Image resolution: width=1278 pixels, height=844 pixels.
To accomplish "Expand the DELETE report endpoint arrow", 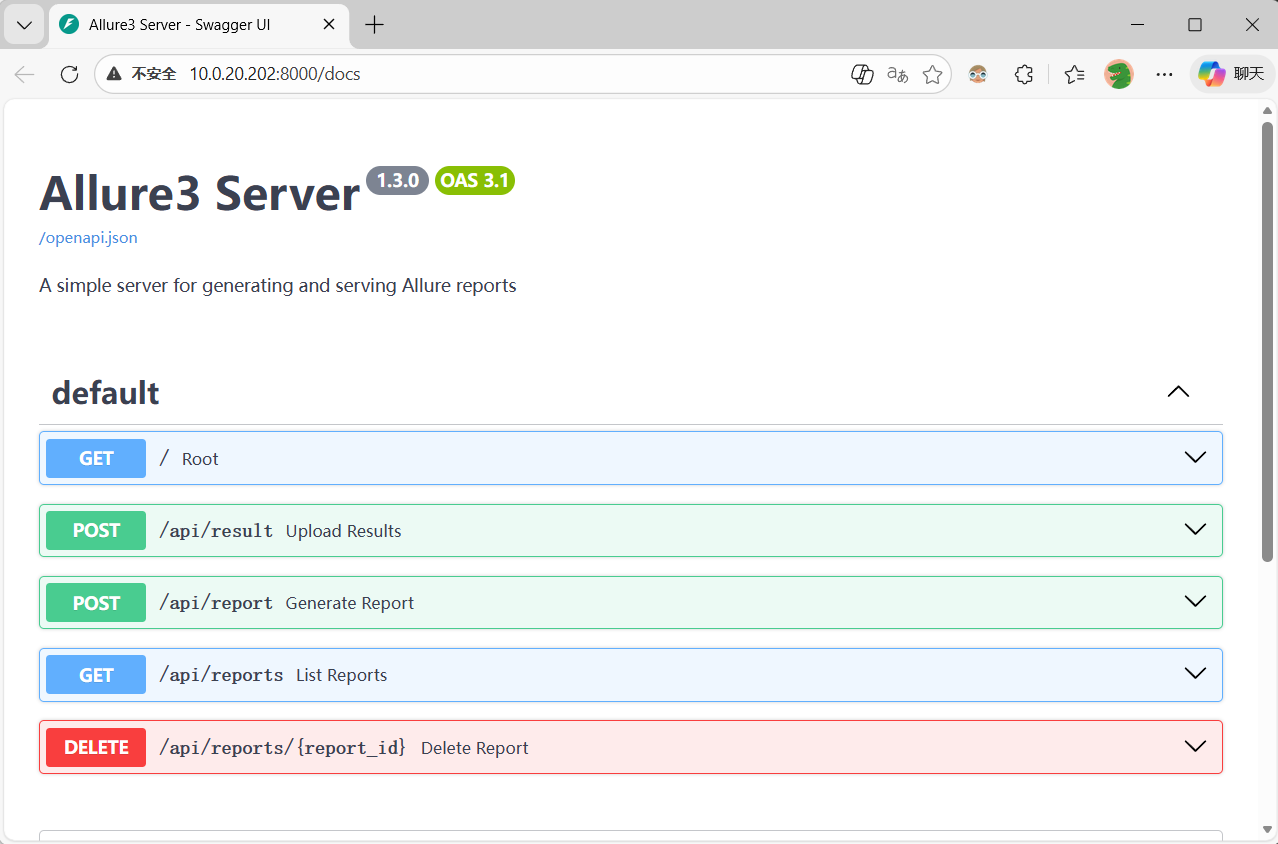I will [1195, 747].
